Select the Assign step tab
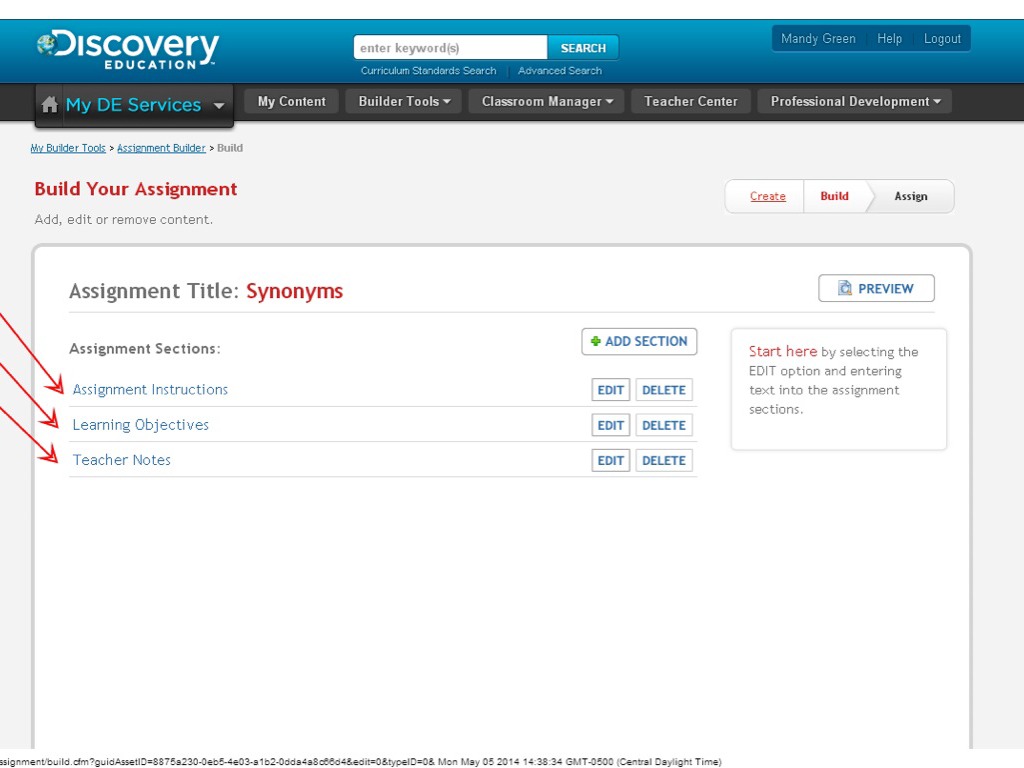 point(910,196)
